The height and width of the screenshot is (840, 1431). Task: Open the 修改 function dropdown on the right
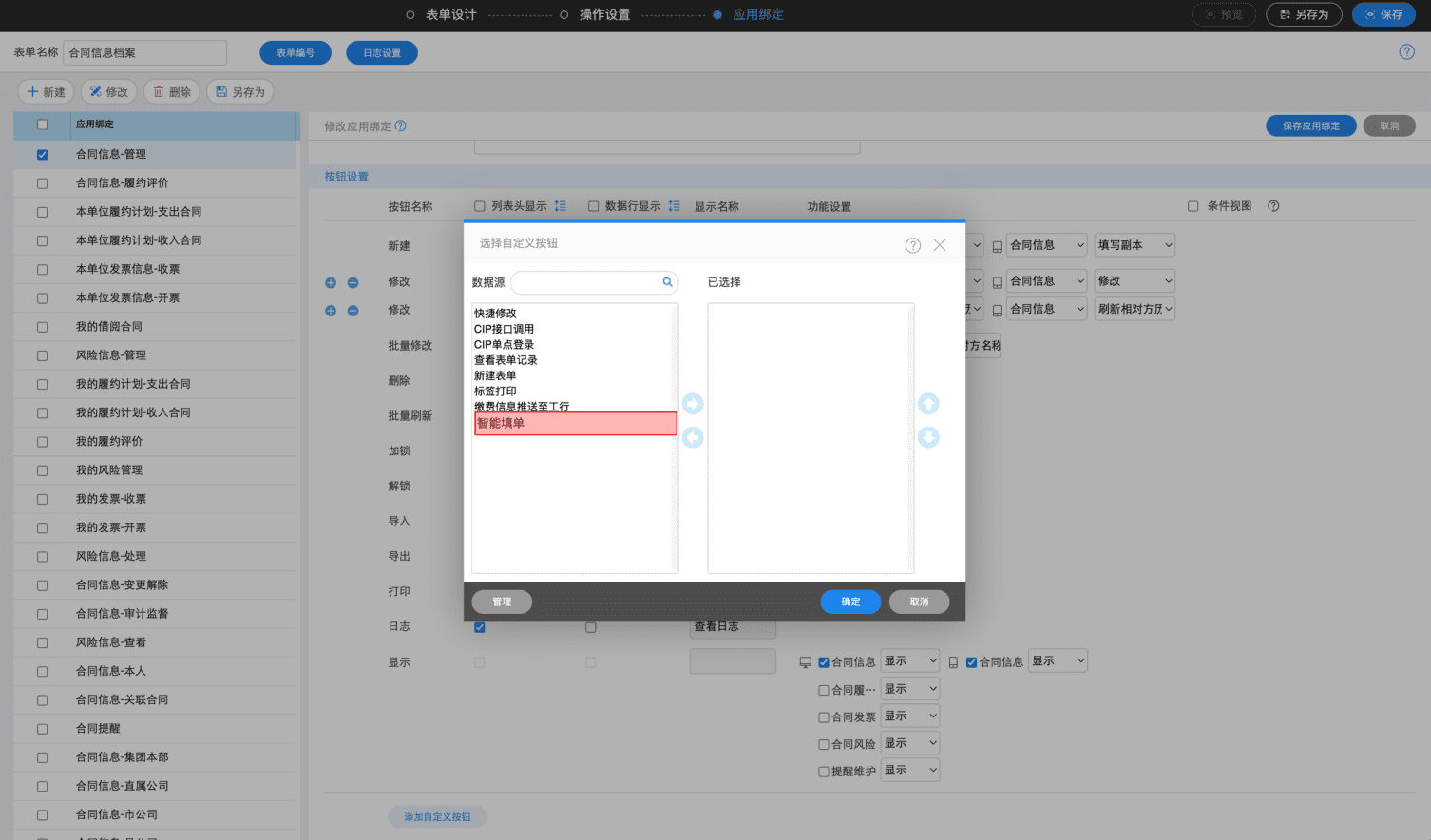pyautogui.click(x=1135, y=281)
